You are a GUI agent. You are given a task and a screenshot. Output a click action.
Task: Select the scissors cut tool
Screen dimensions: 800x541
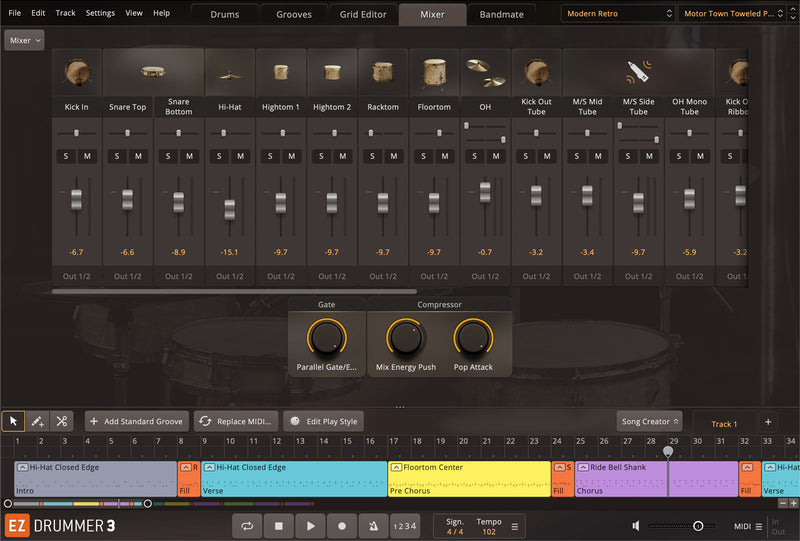[62, 422]
